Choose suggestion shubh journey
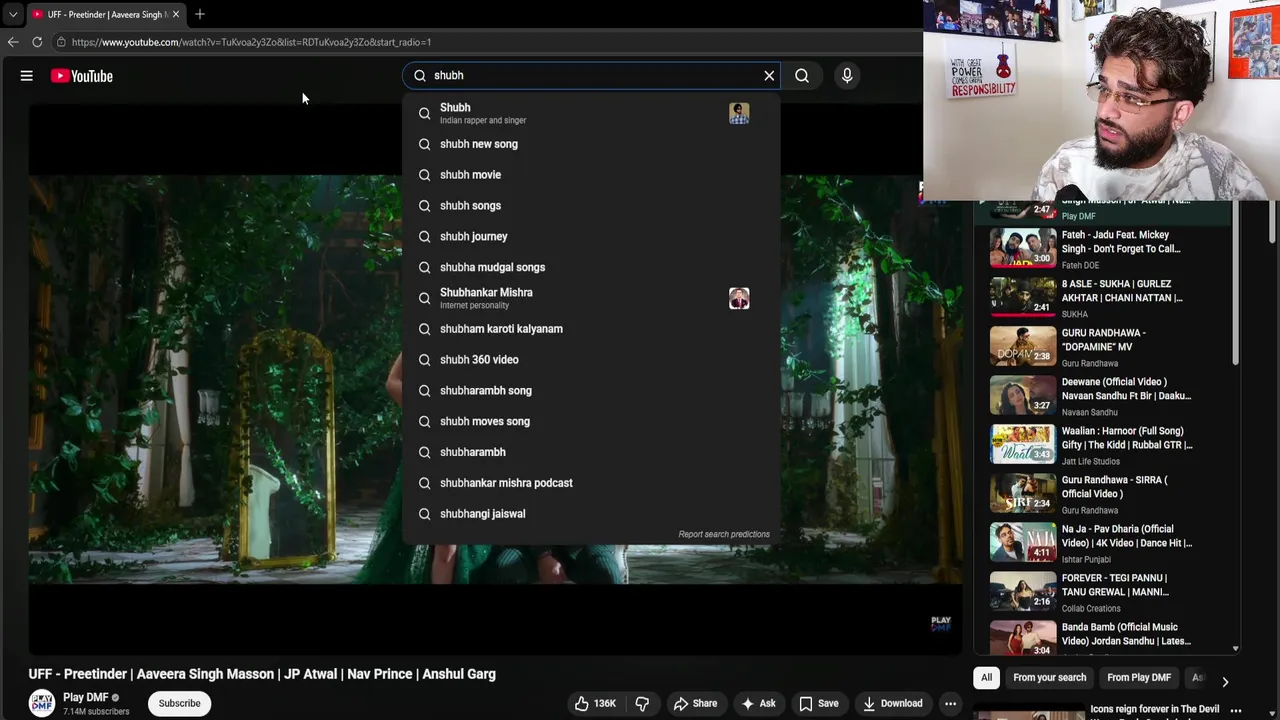 pyautogui.click(x=590, y=237)
